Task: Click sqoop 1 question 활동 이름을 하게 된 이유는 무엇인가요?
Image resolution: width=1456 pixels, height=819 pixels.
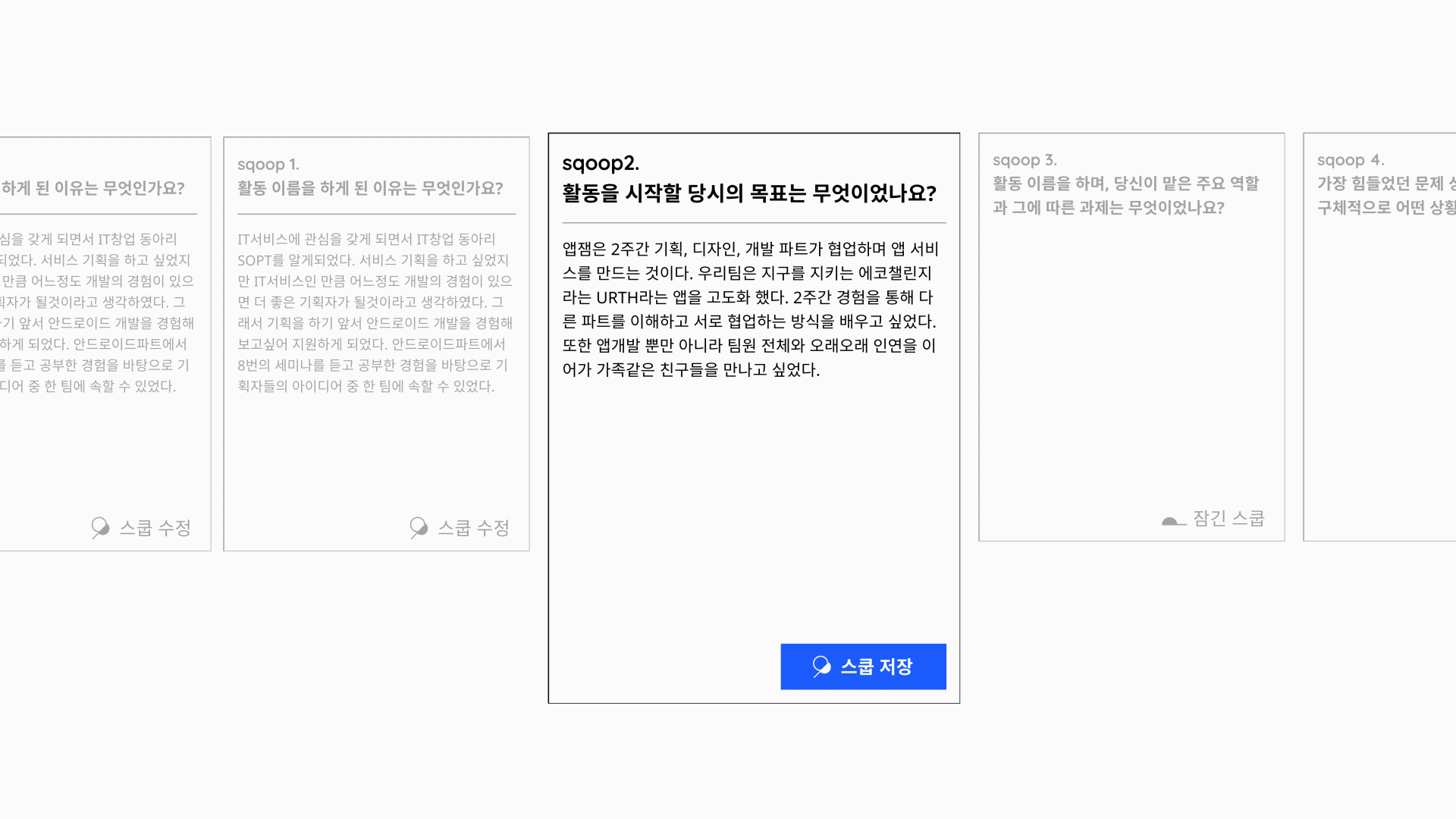Action: [370, 188]
